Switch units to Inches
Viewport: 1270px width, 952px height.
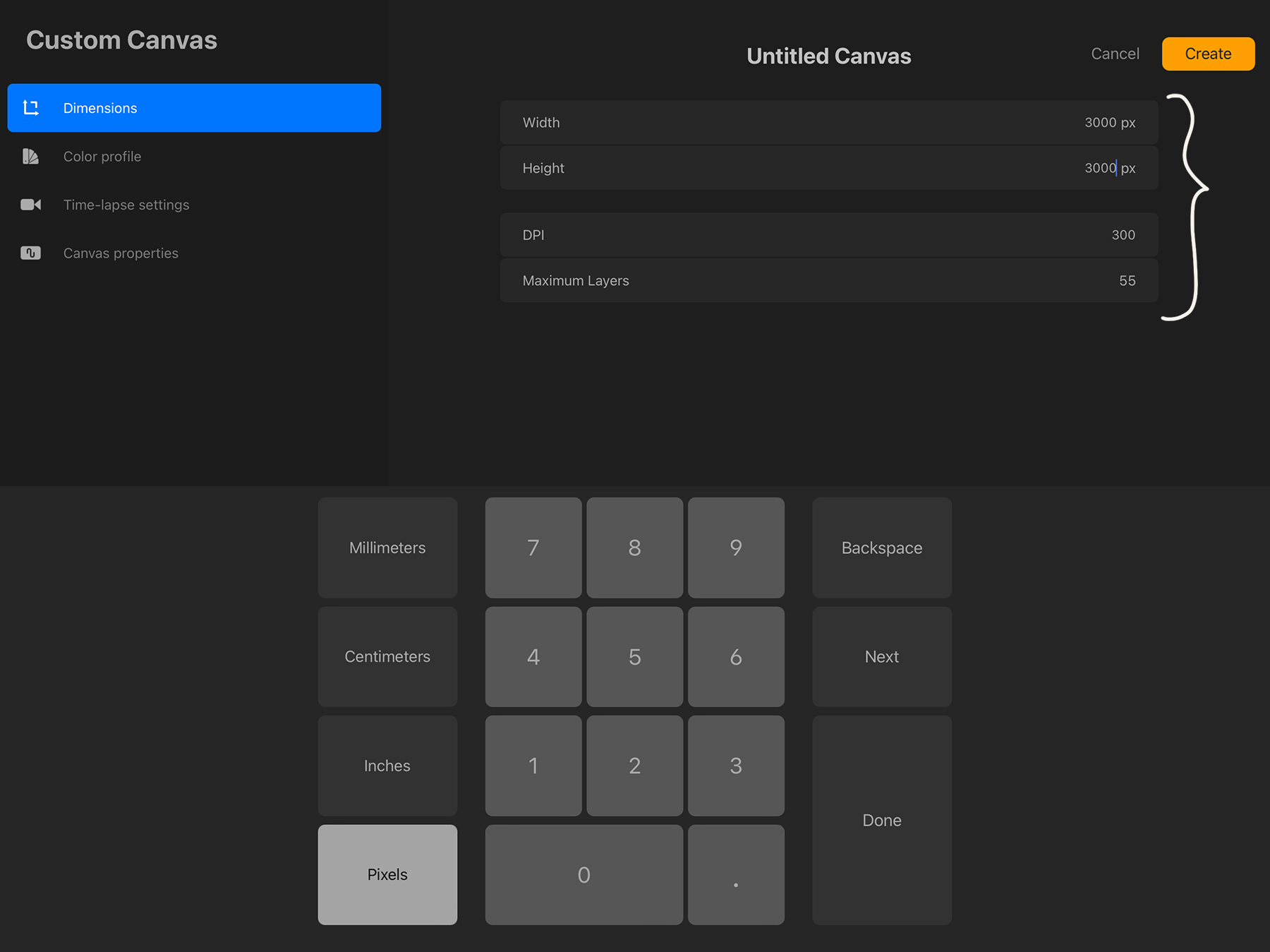[387, 766]
